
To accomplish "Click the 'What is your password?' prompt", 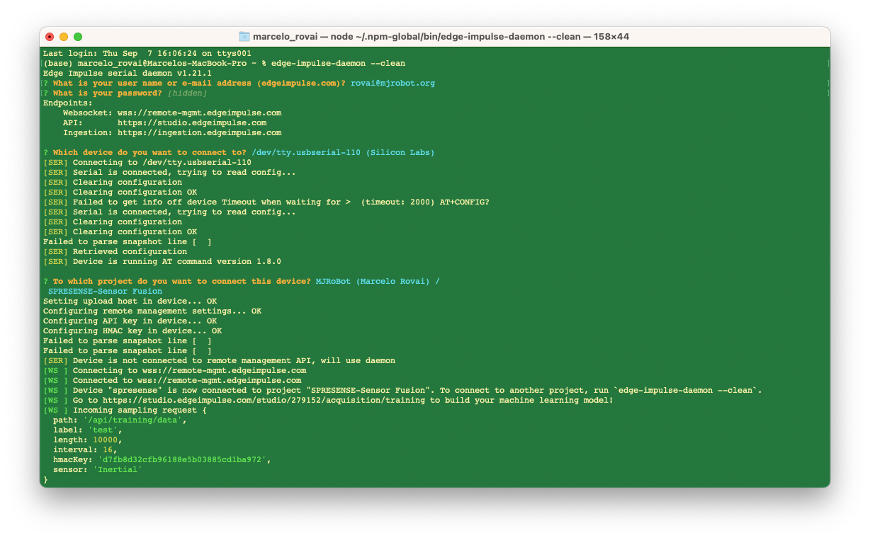I will (107, 93).
